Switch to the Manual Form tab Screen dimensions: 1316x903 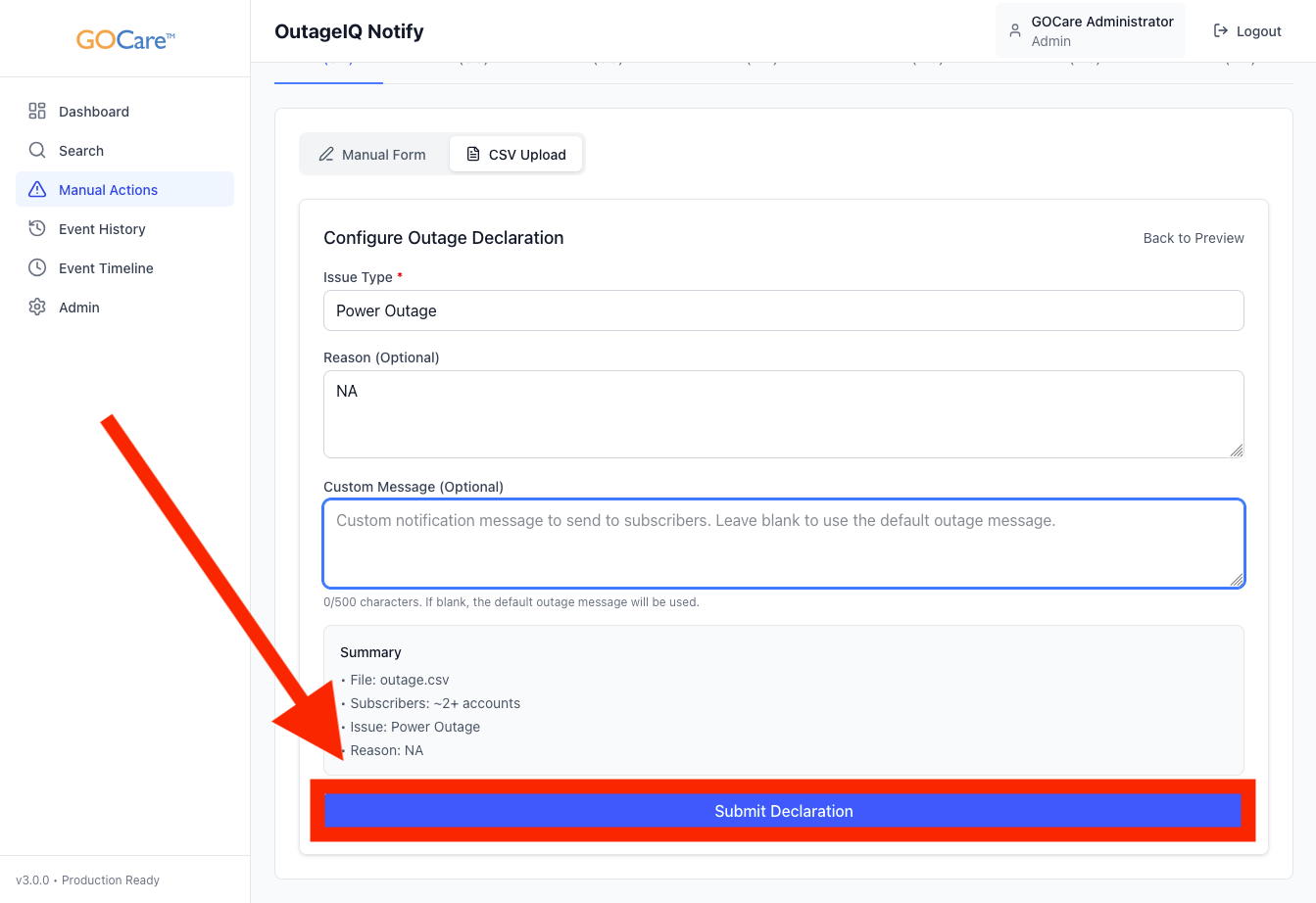point(373,155)
